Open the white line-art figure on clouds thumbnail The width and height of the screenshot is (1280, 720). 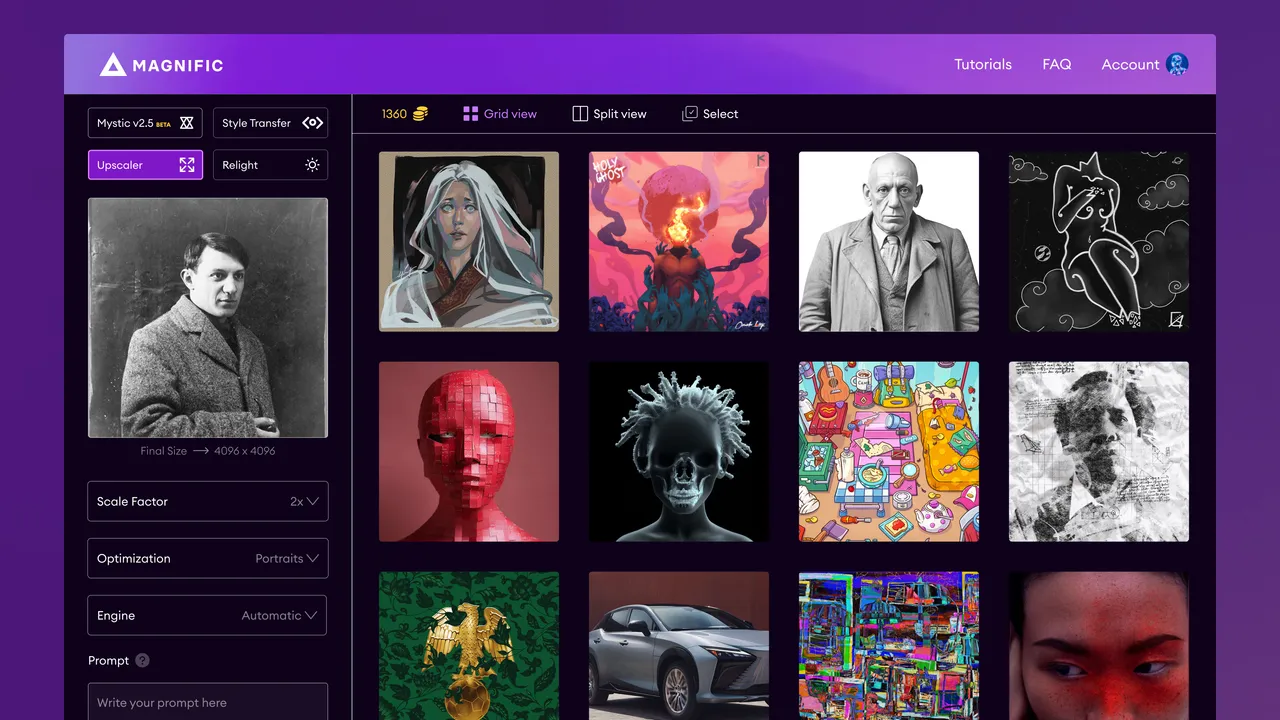click(x=1099, y=241)
